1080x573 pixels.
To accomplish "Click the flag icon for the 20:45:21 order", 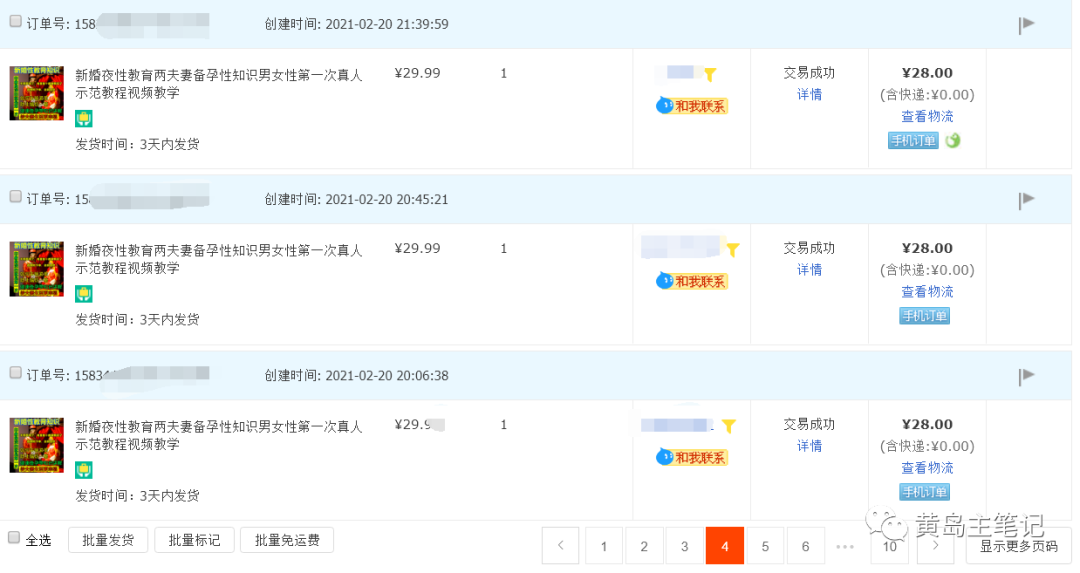I will [1026, 200].
